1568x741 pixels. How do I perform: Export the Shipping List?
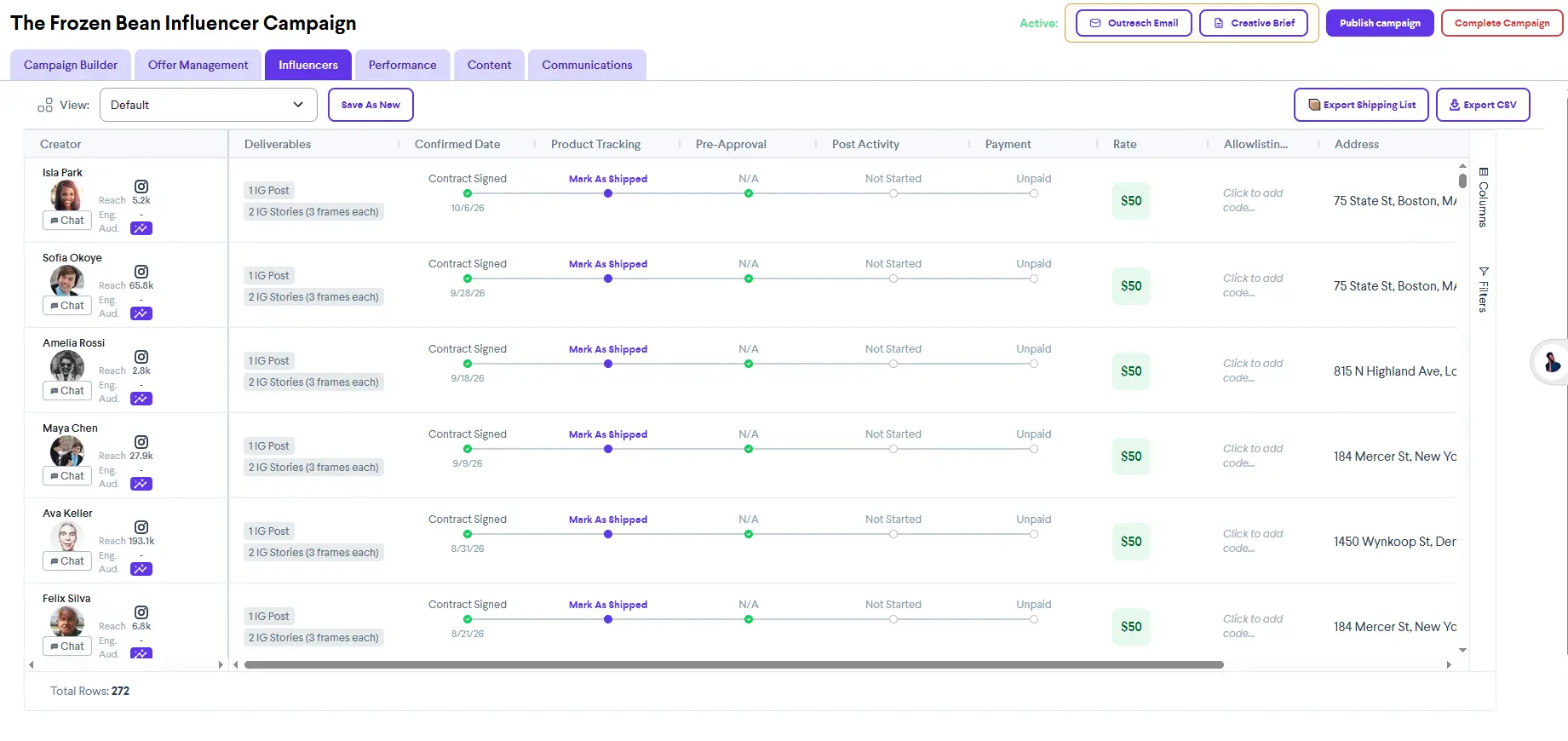(x=1361, y=105)
